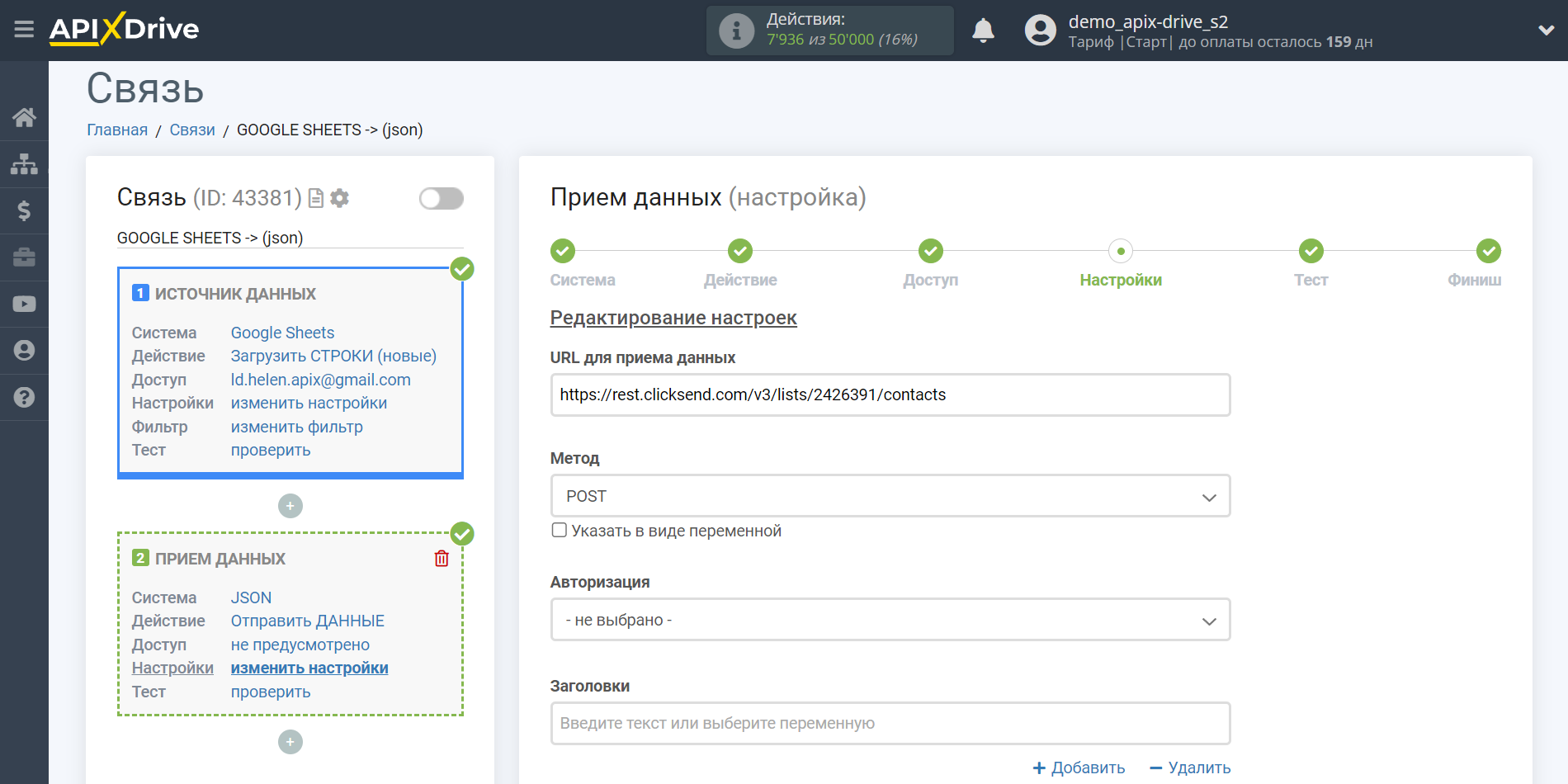This screenshot has width=1568, height=784.
Task: Open connections sitemap icon in sidebar
Action: [x=24, y=164]
